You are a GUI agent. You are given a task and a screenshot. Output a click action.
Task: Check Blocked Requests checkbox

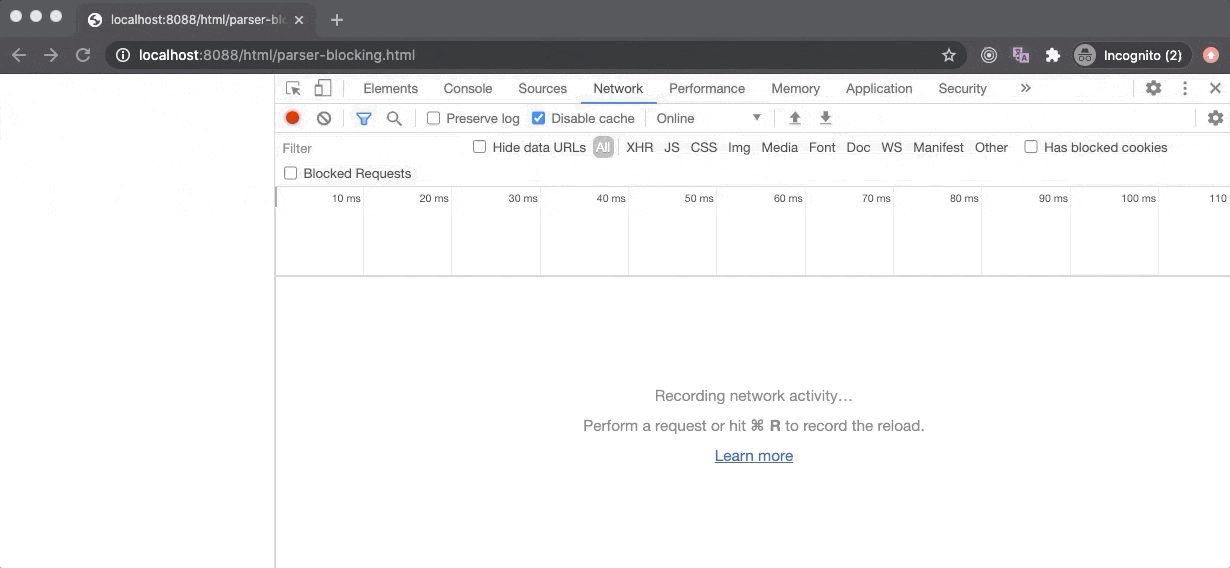coord(291,173)
